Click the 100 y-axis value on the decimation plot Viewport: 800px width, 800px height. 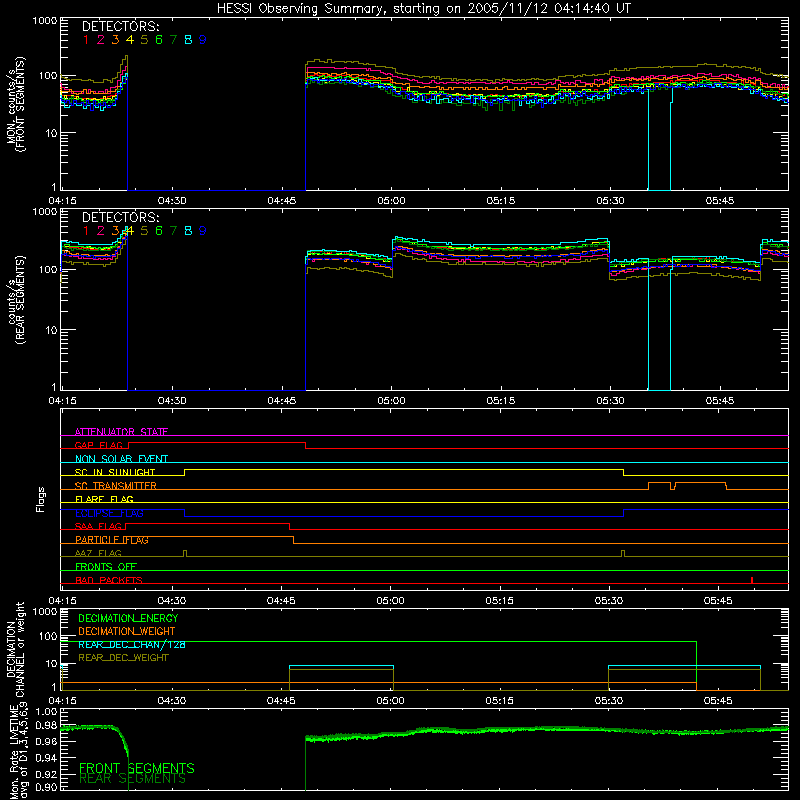point(48,636)
